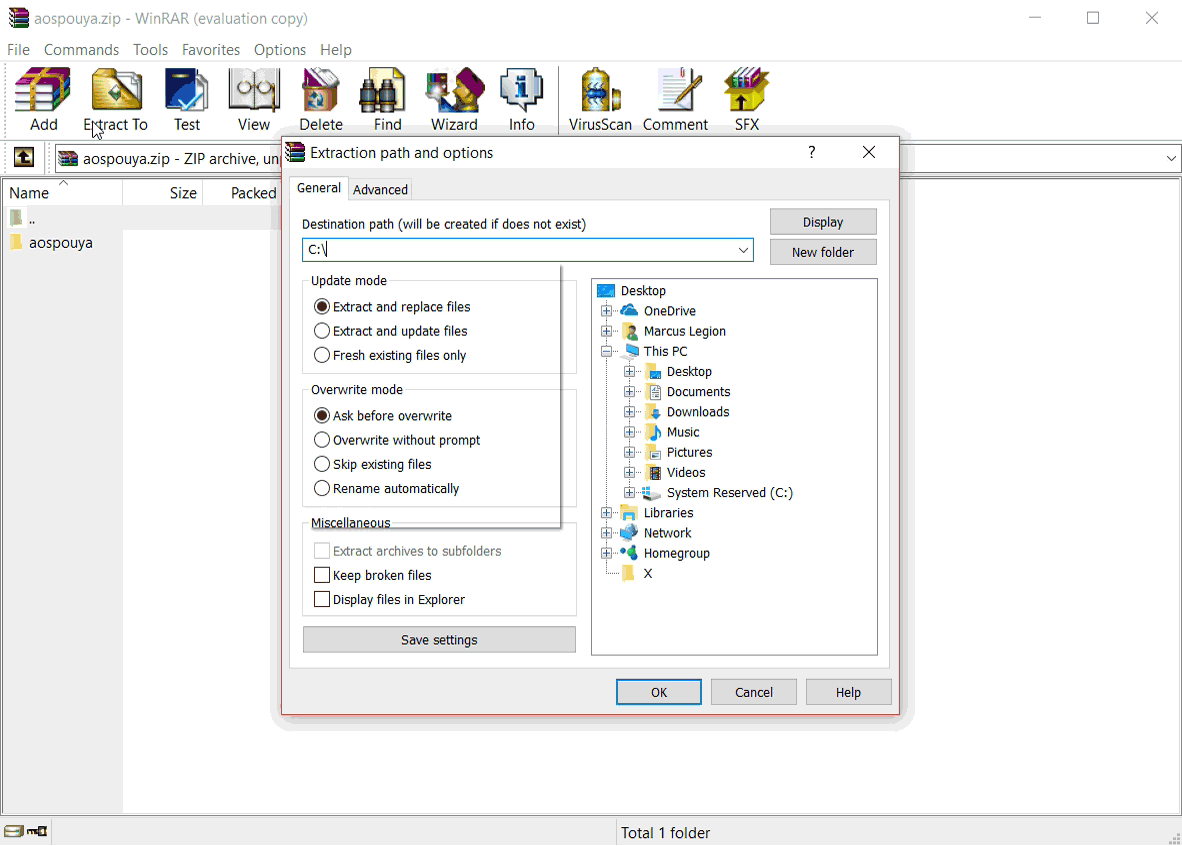Select System Reserved (C:) drive in tree

tap(729, 493)
